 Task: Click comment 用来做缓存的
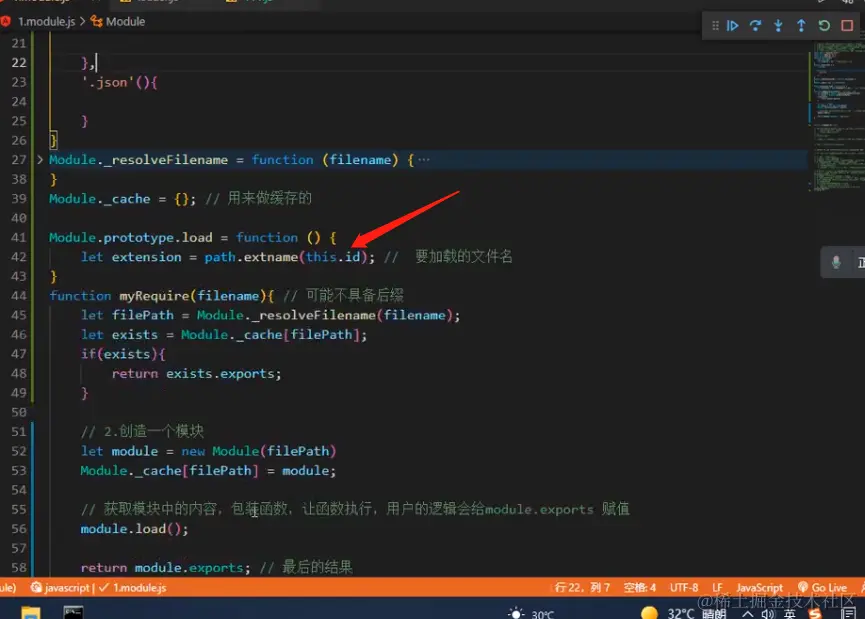(x=269, y=198)
